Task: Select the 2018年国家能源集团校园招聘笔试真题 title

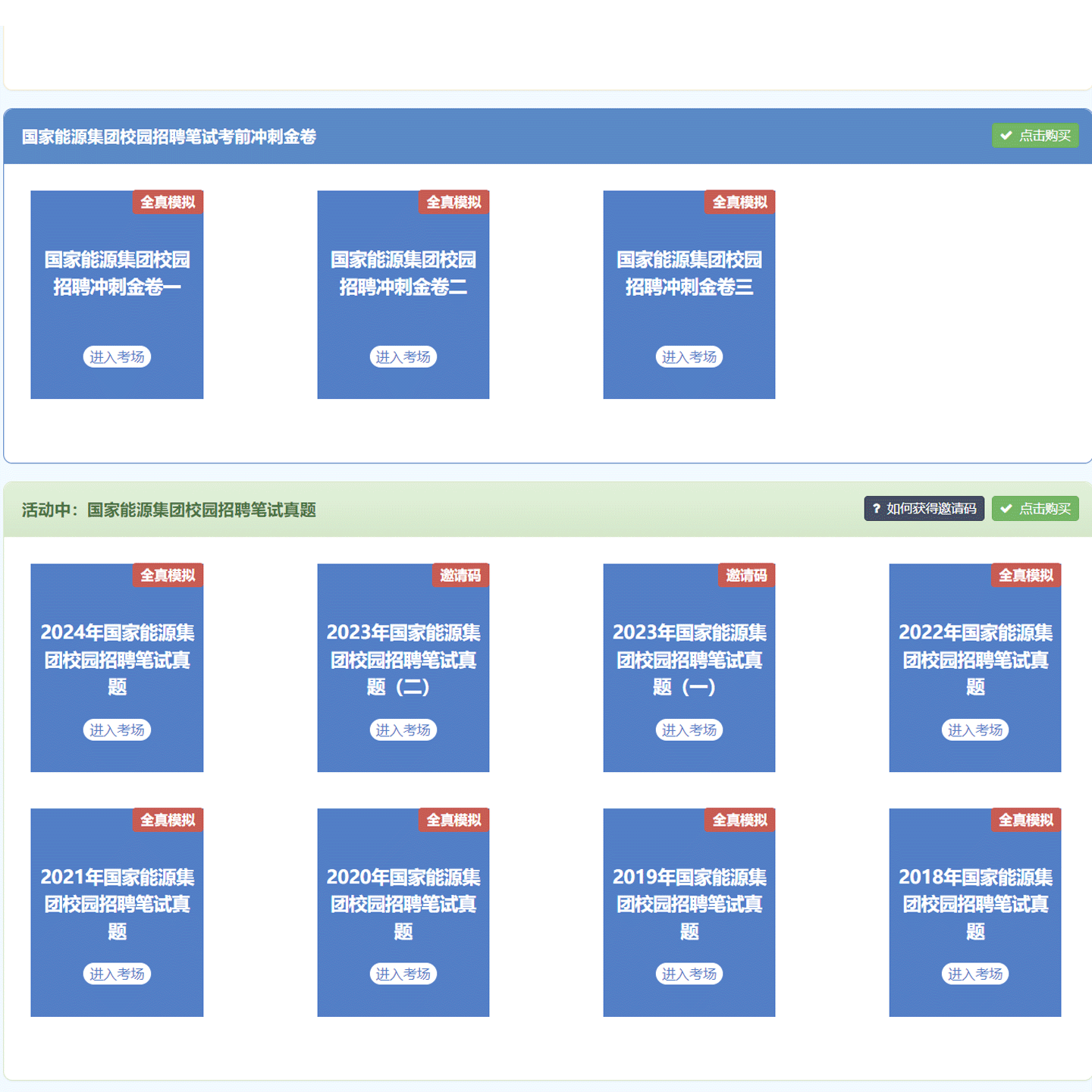Action: click(975, 904)
